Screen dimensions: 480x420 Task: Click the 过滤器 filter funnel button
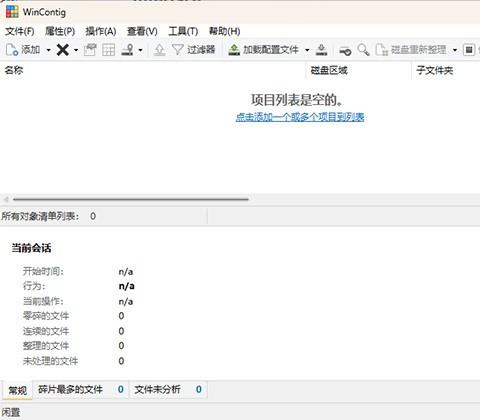[x=193, y=50]
